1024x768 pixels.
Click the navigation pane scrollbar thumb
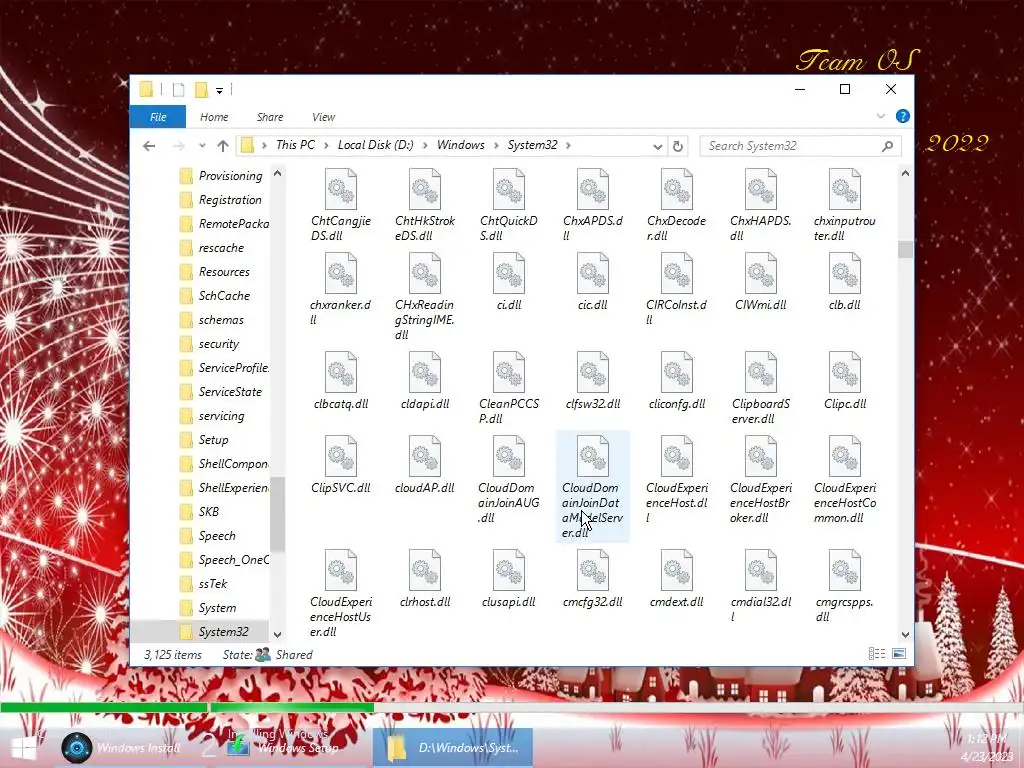[x=278, y=513]
